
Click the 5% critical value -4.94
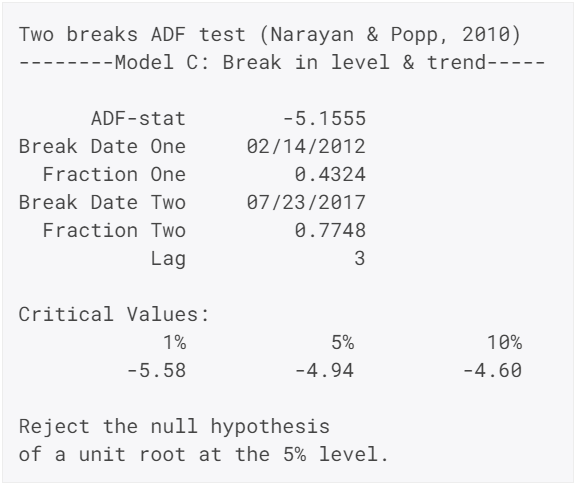(324, 371)
